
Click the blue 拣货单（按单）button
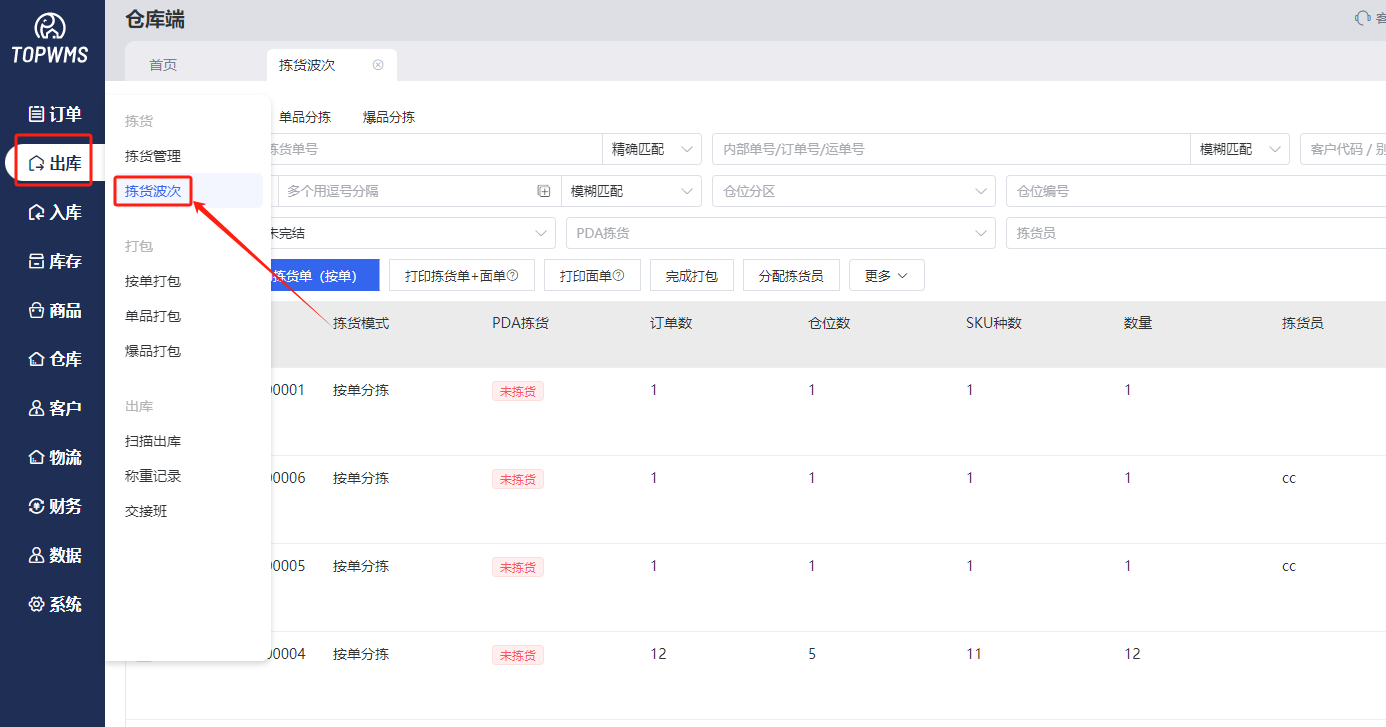[323, 276]
